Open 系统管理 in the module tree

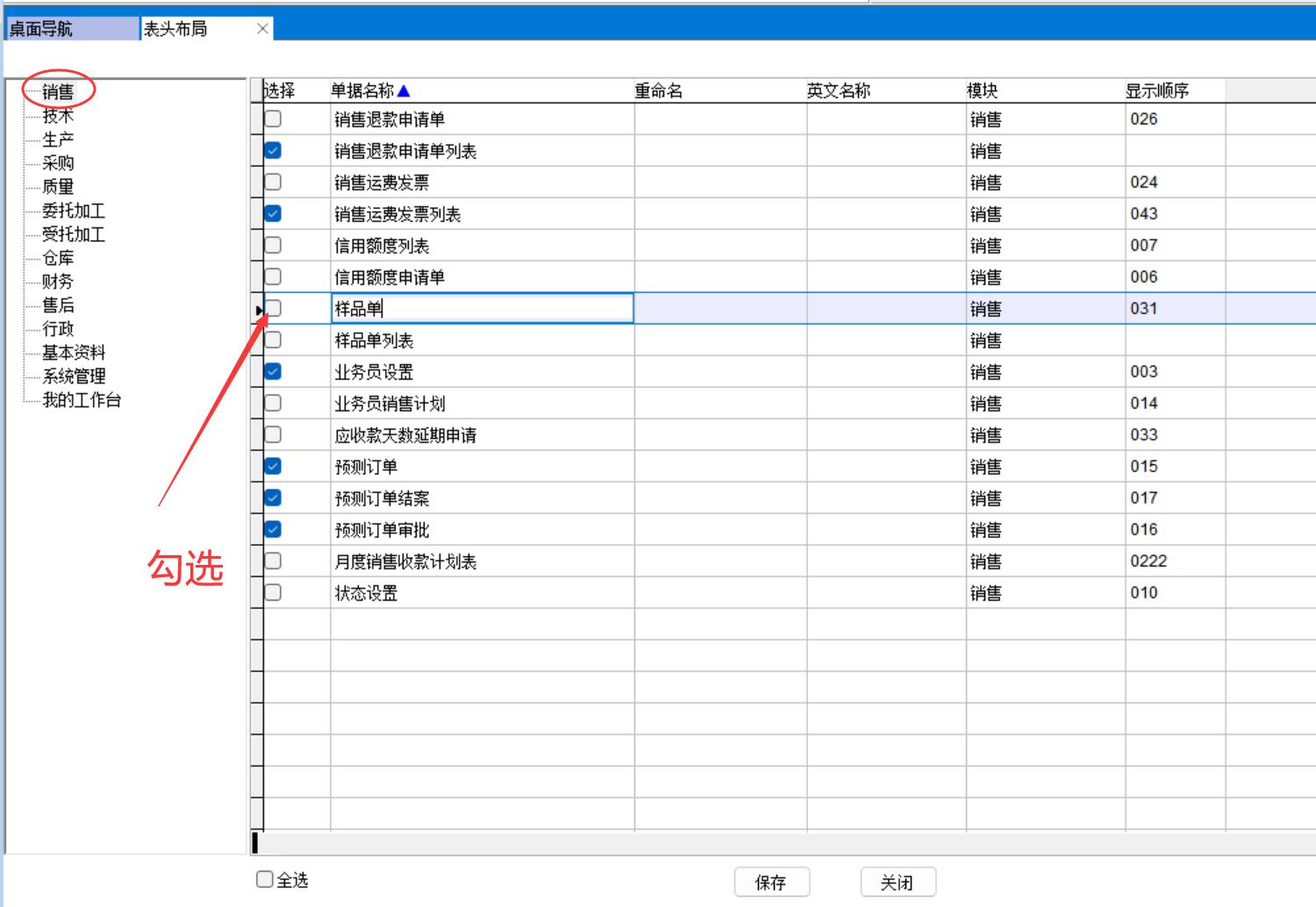click(x=74, y=376)
